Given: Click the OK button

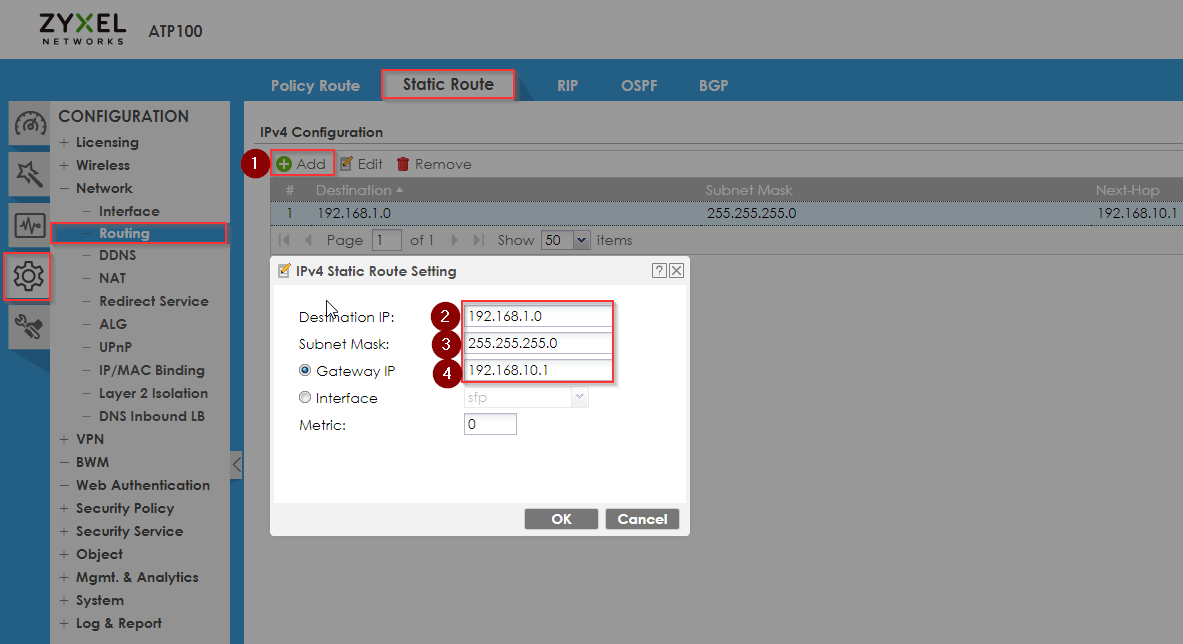Looking at the screenshot, I should pos(561,519).
